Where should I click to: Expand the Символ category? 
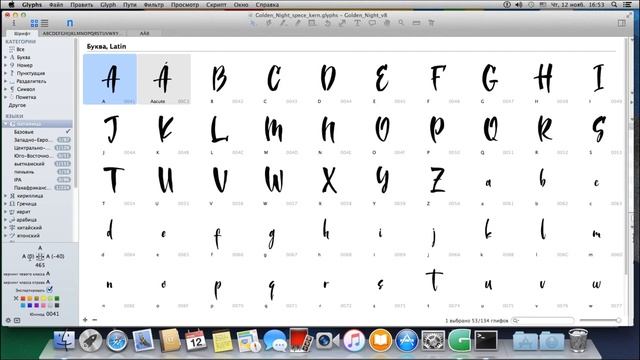[6, 89]
